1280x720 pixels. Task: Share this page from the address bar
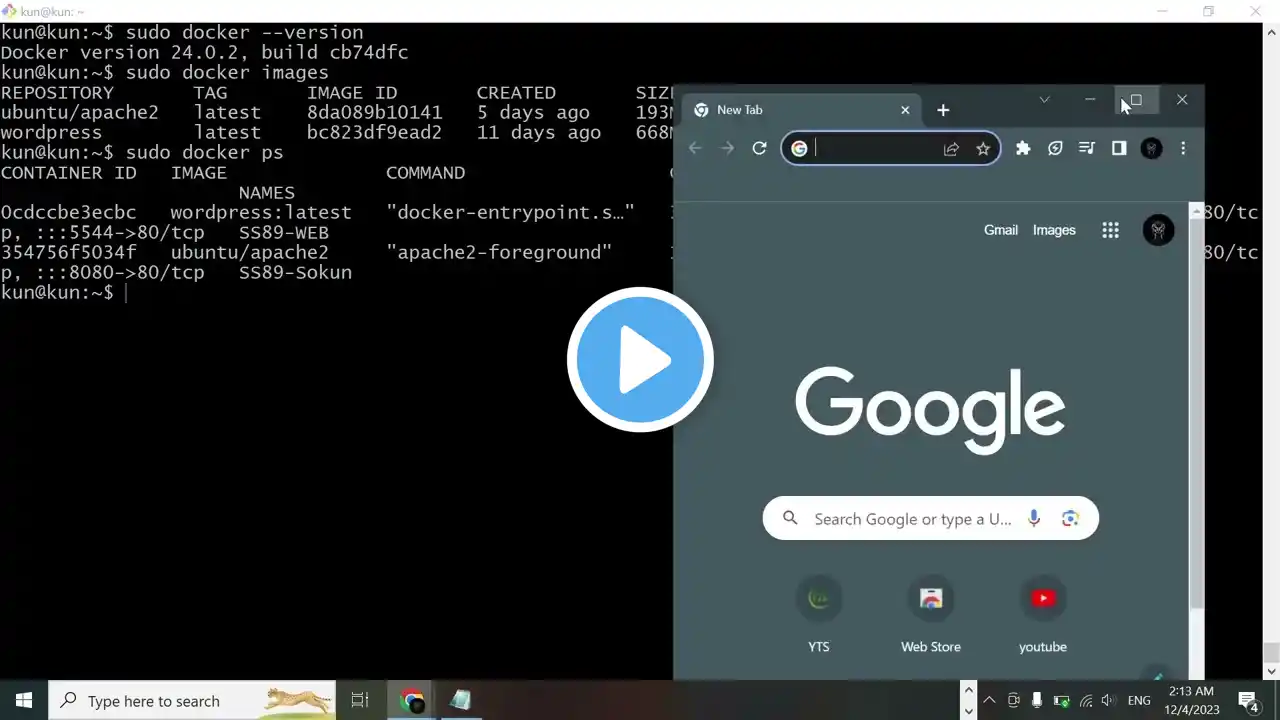(951, 148)
